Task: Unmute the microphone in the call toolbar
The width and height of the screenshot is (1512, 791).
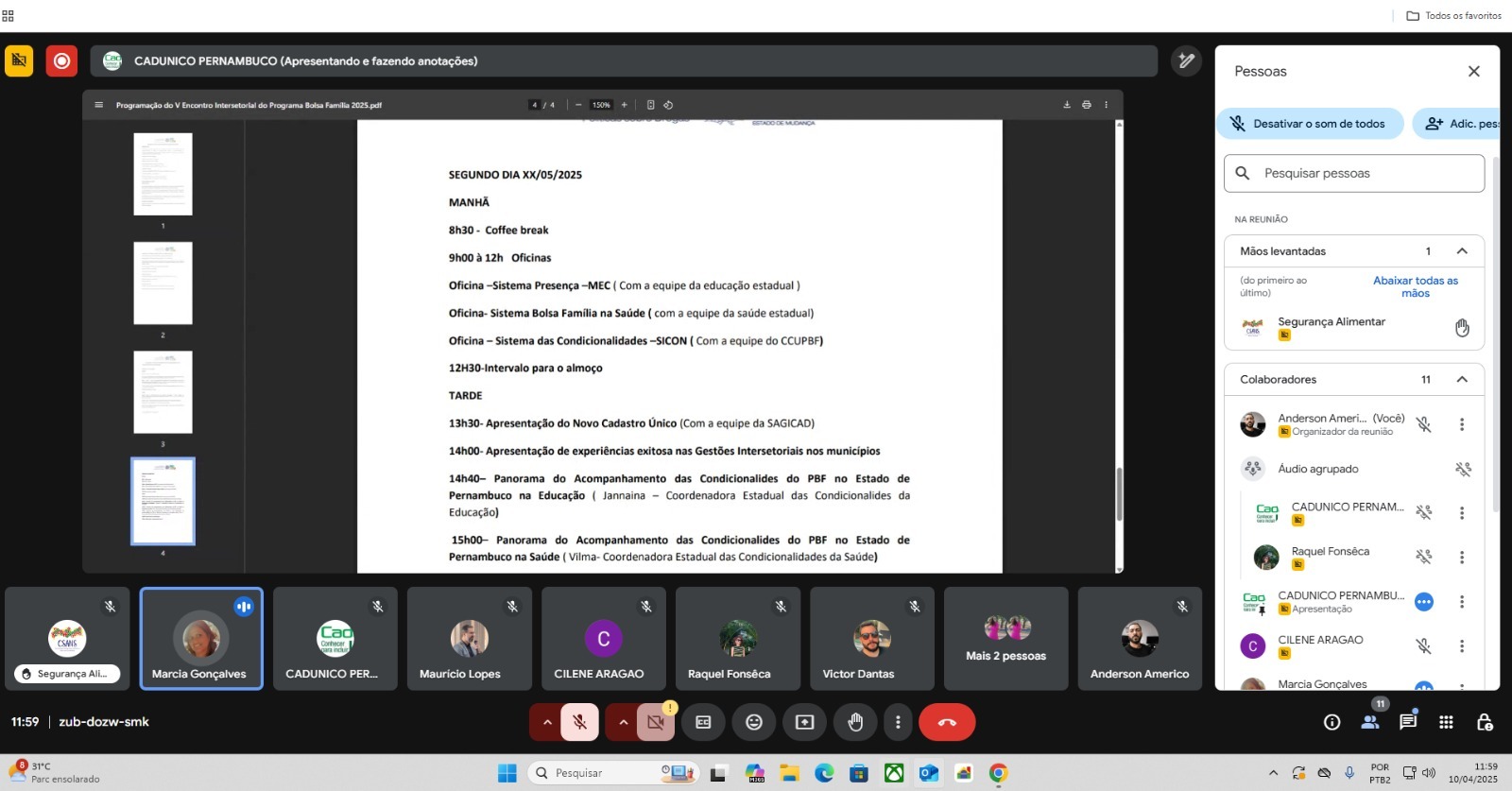Action: click(580, 722)
